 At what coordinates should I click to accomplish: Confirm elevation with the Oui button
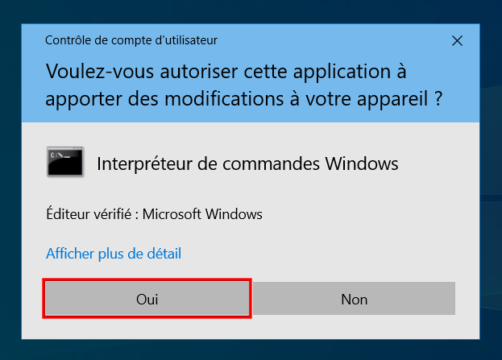point(147,299)
